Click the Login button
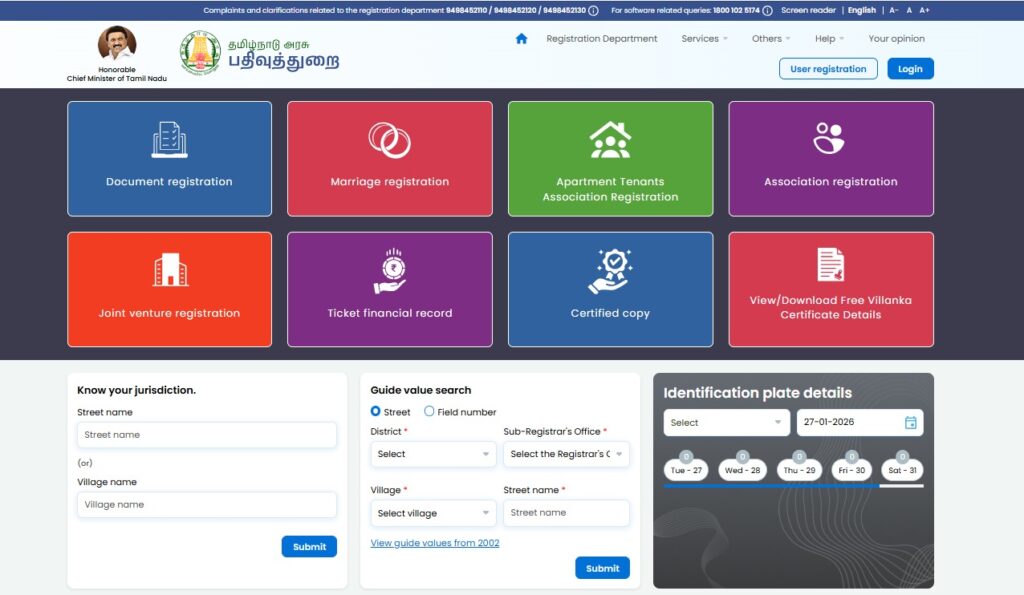 click(x=909, y=68)
